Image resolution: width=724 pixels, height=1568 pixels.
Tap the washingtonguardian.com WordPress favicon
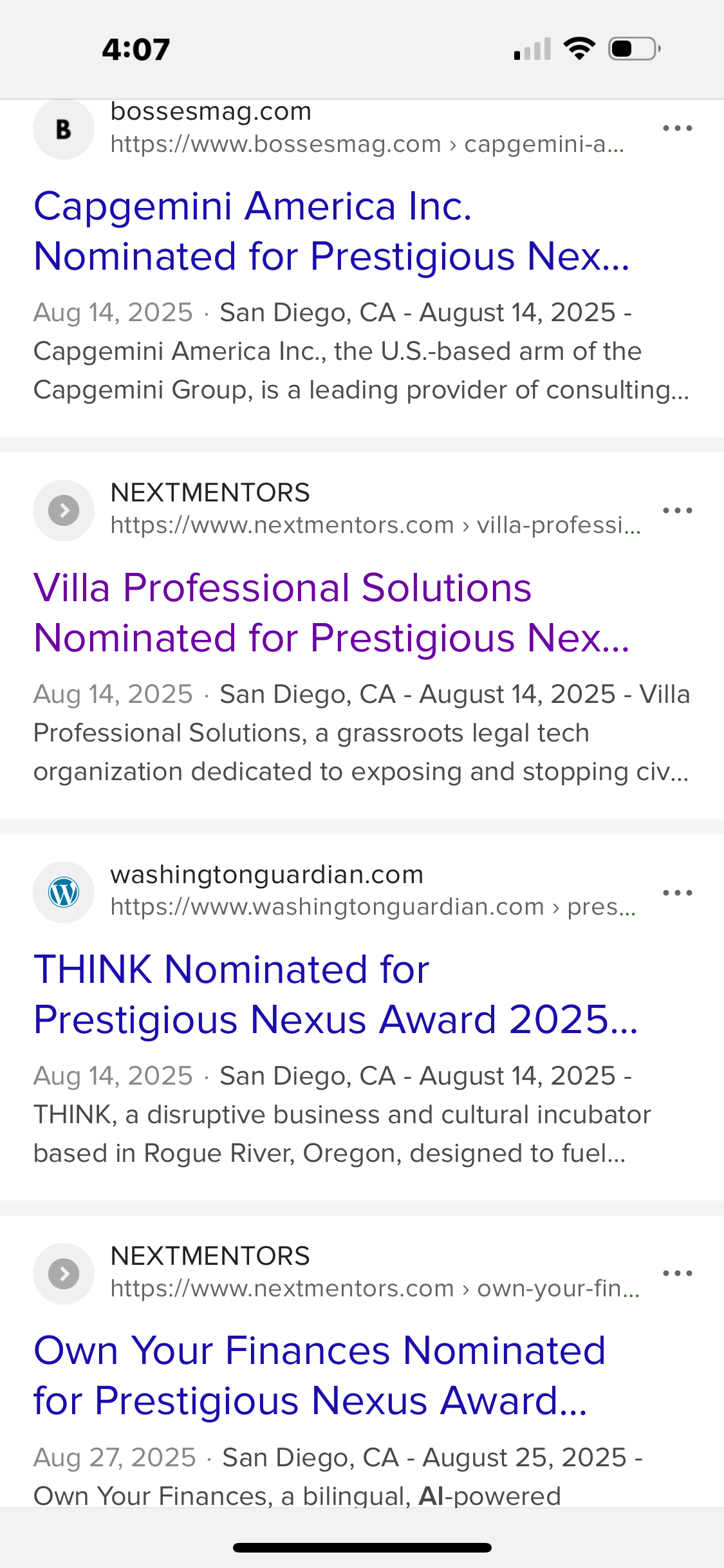coord(63,892)
